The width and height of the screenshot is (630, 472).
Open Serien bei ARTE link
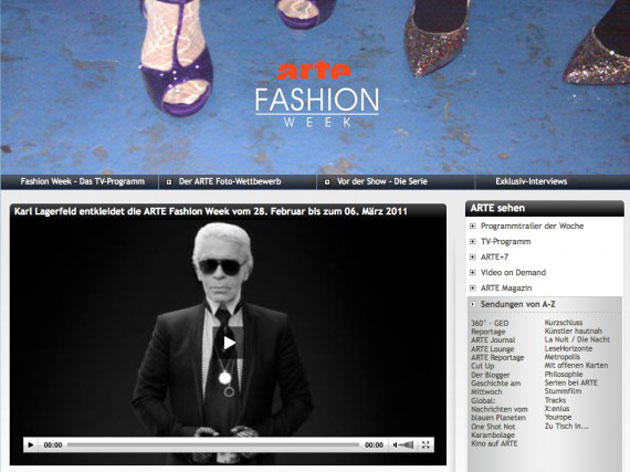pos(571,383)
